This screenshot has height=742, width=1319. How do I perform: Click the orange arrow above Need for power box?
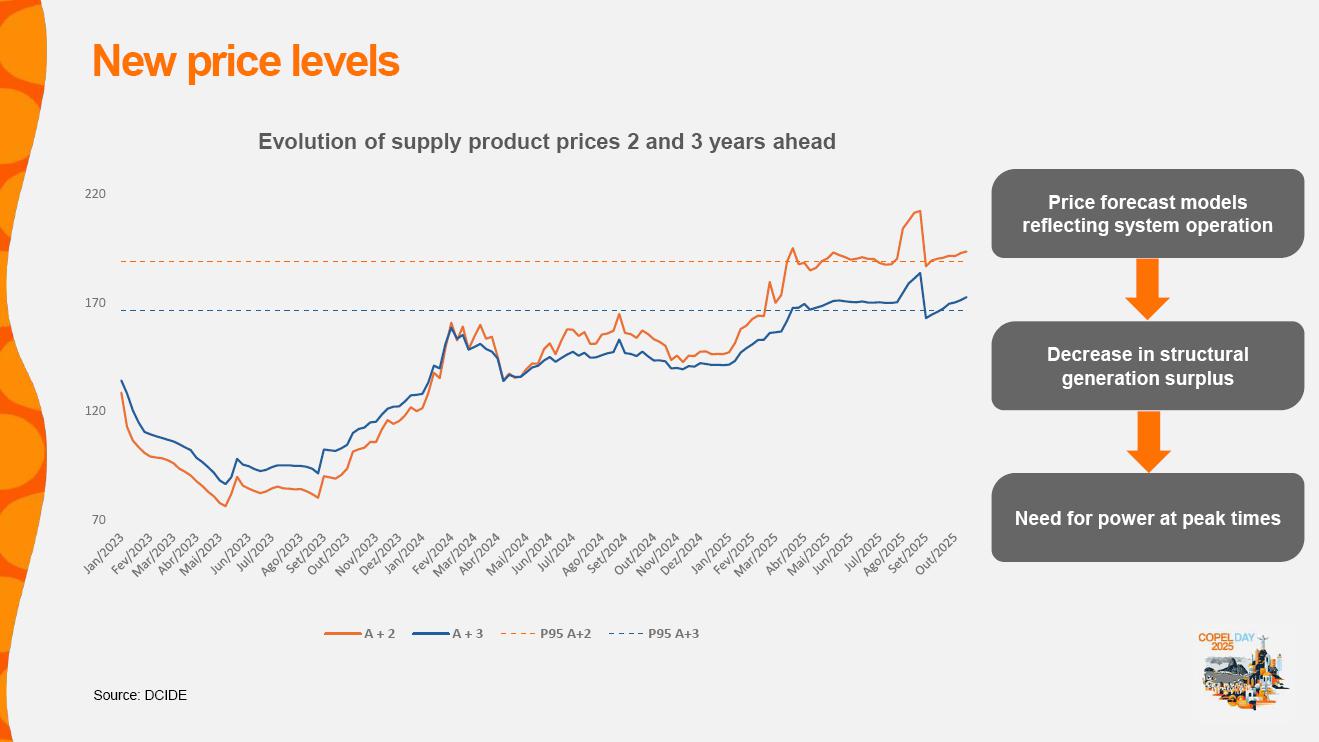tap(1147, 441)
